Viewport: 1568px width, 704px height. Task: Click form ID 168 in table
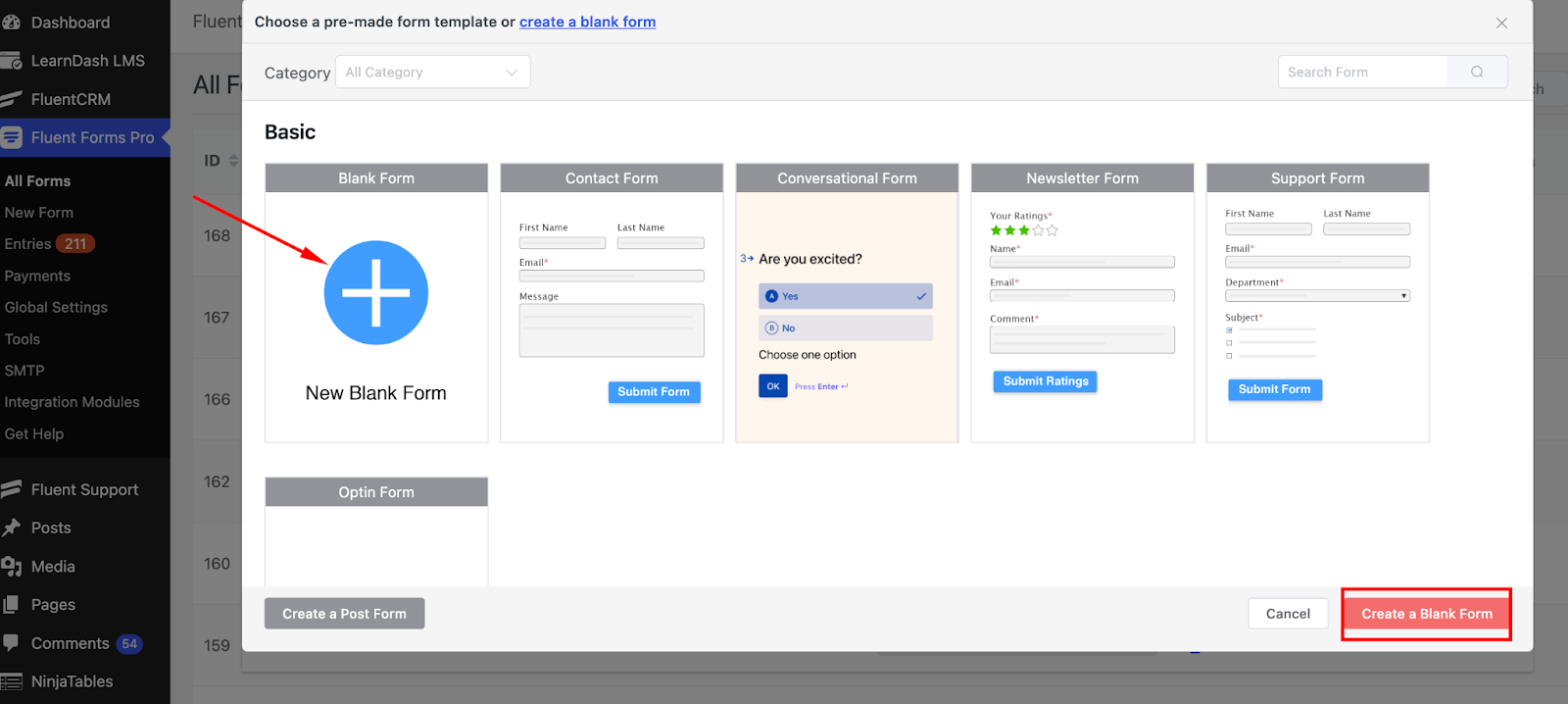217,236
